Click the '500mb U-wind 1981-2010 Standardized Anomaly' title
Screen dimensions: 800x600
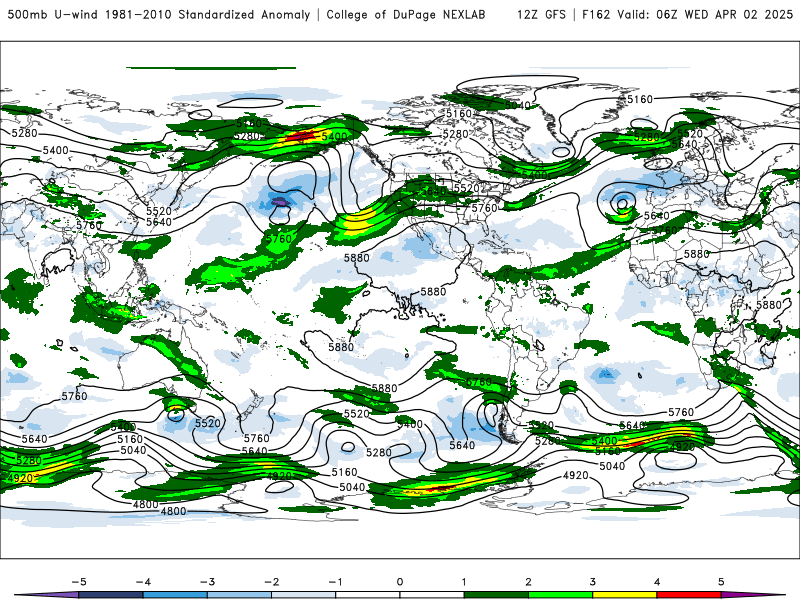[159, 14]
